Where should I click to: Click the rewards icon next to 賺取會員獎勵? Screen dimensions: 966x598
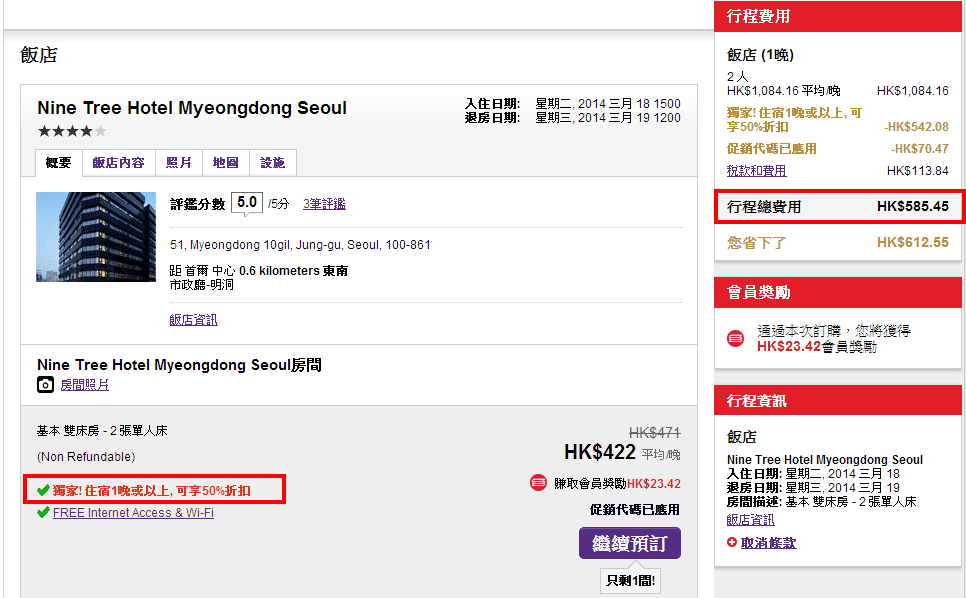click(538, 483)
